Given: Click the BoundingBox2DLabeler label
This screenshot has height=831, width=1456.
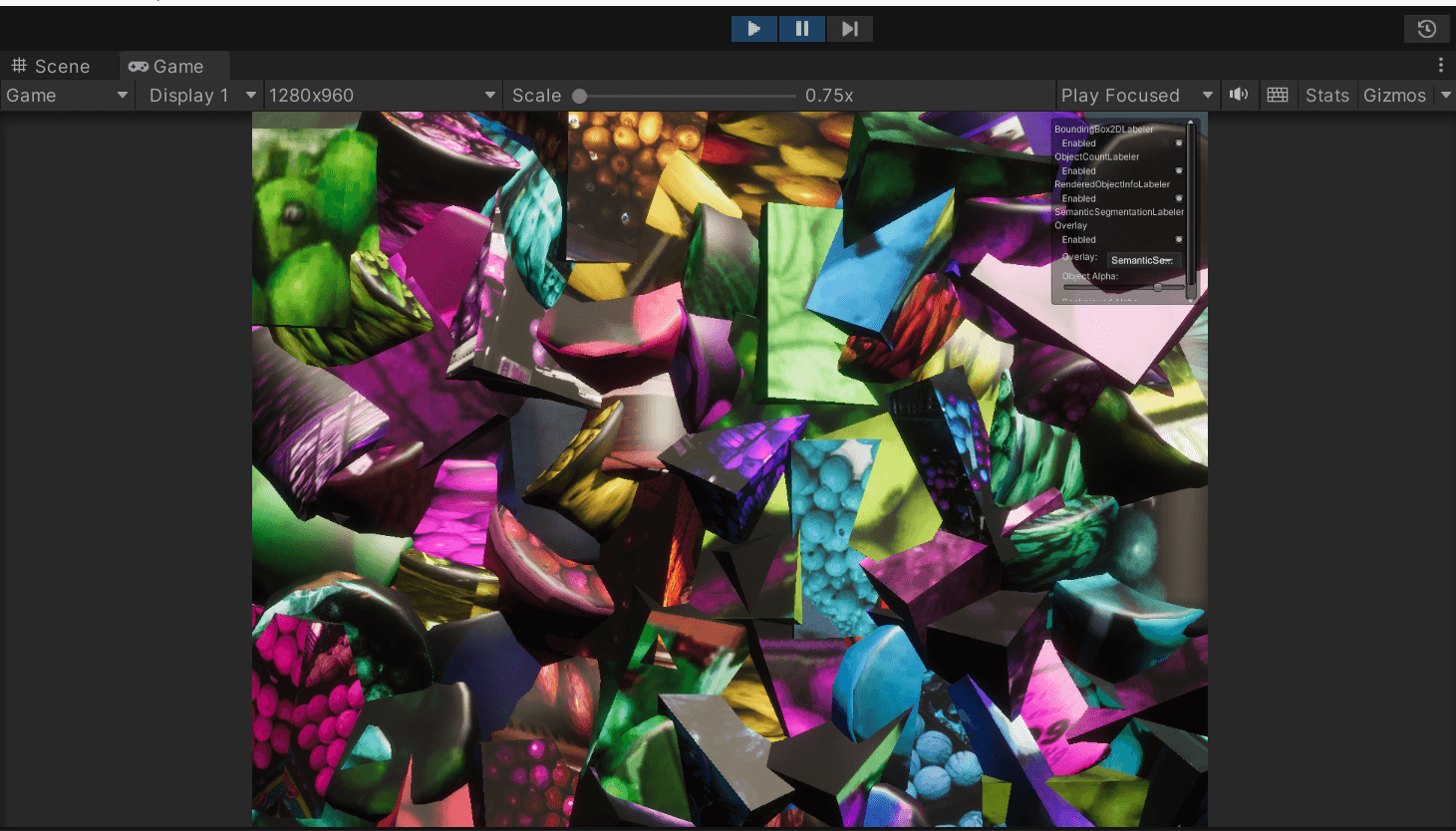Looking at the screenshot, I should point(1104,130).
